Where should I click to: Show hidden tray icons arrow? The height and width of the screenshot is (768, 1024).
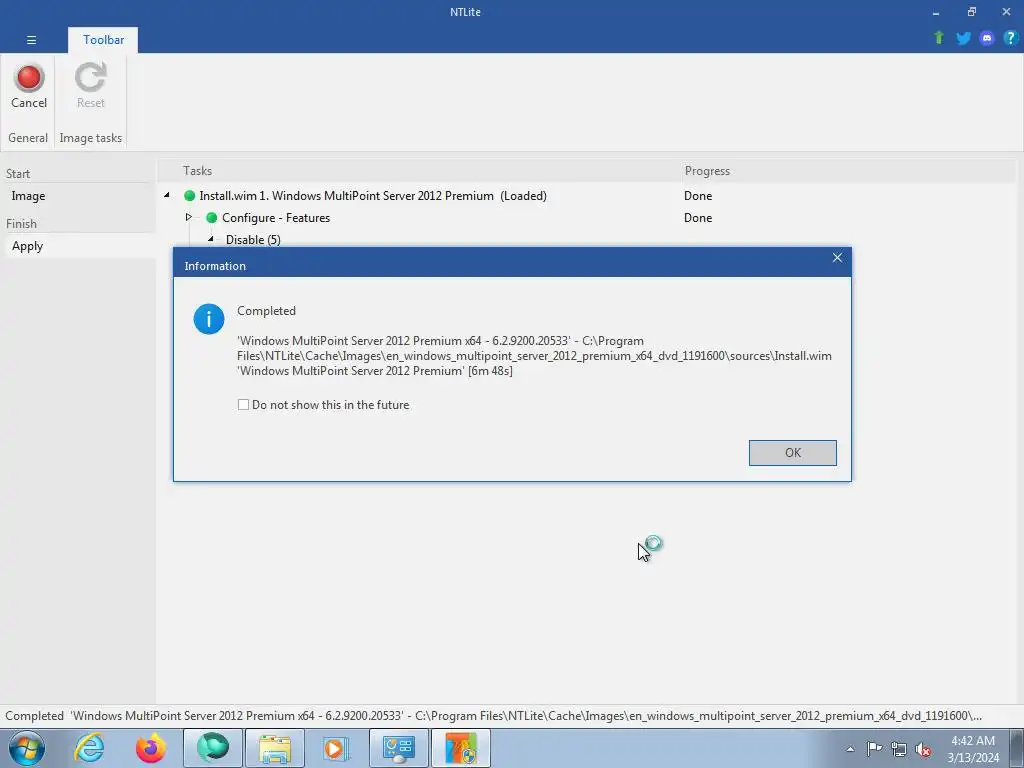850,749
